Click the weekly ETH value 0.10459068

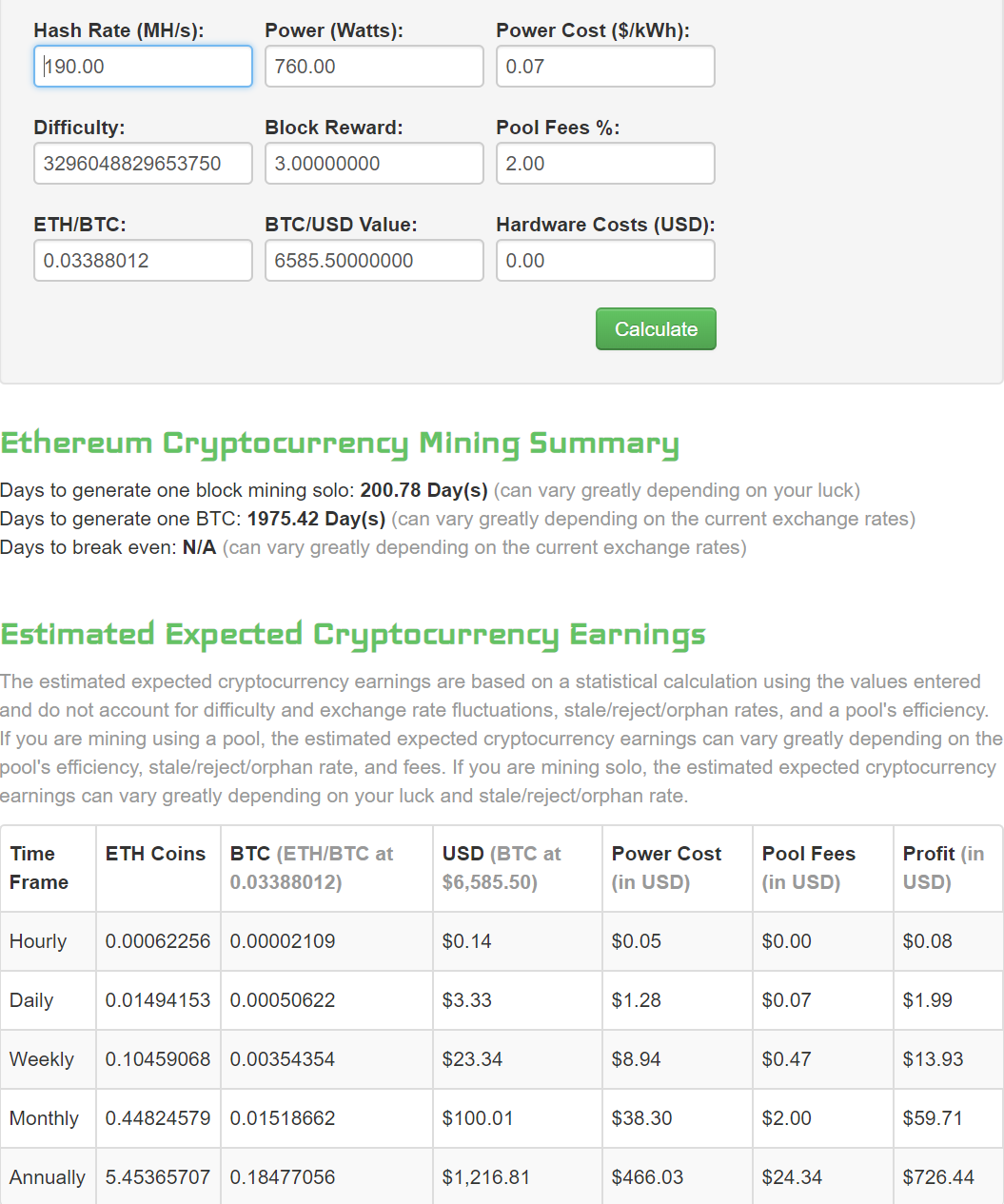click(158, 1059)
